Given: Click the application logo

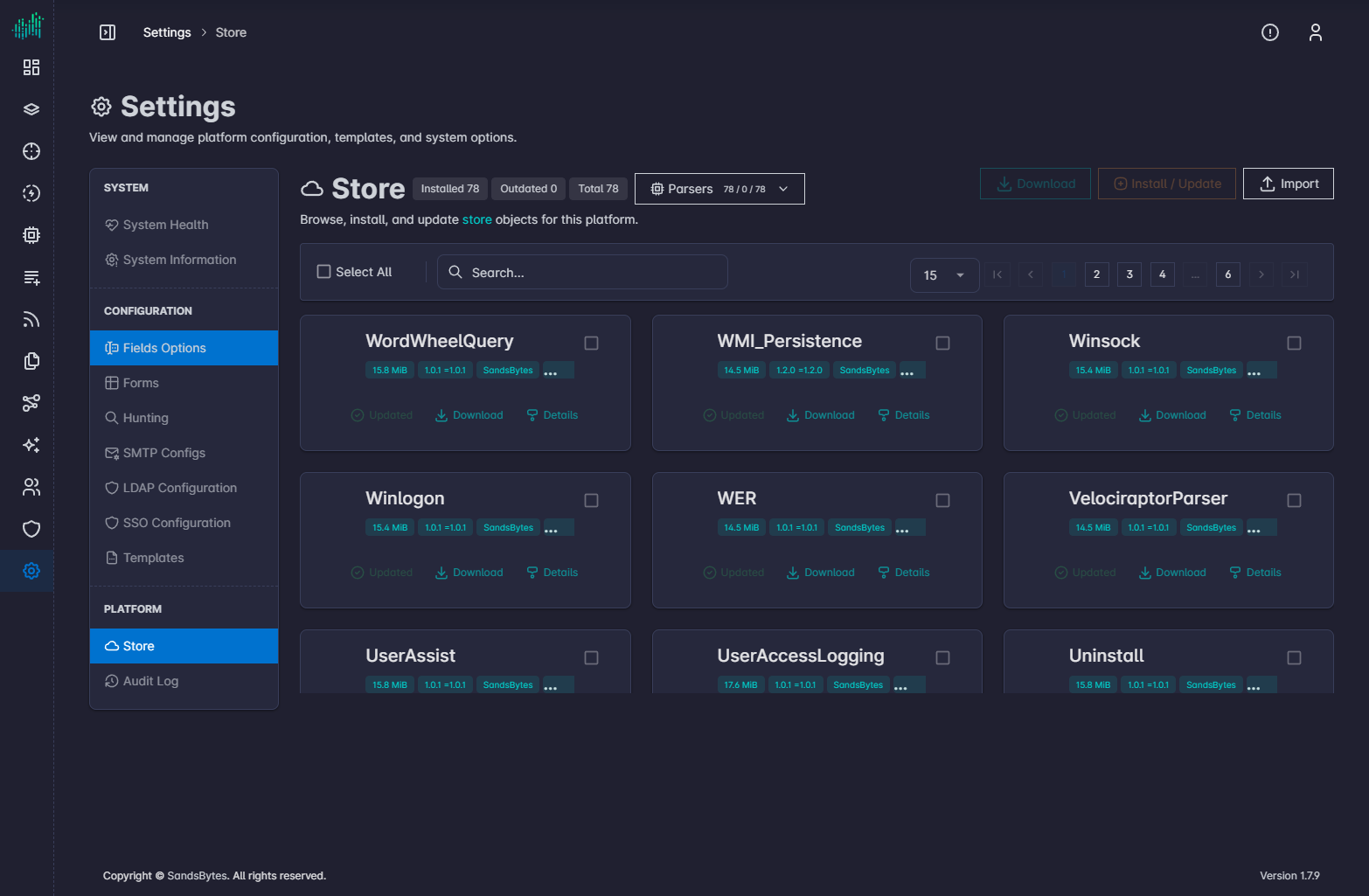Looking at the screenshot, I should tap(28, 25).
